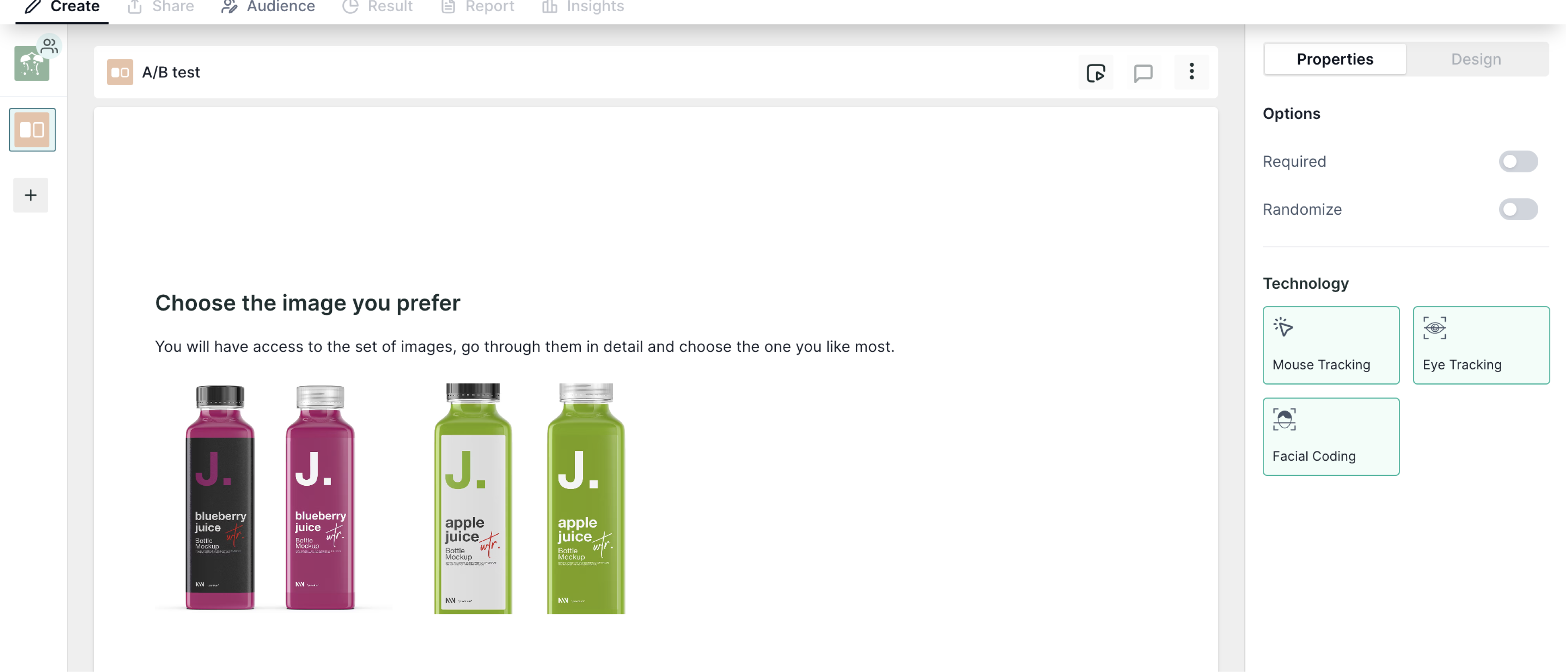Select the Facial Coding technology card
This screenshot has height=672, width=1568.
tap(1331, 437)
